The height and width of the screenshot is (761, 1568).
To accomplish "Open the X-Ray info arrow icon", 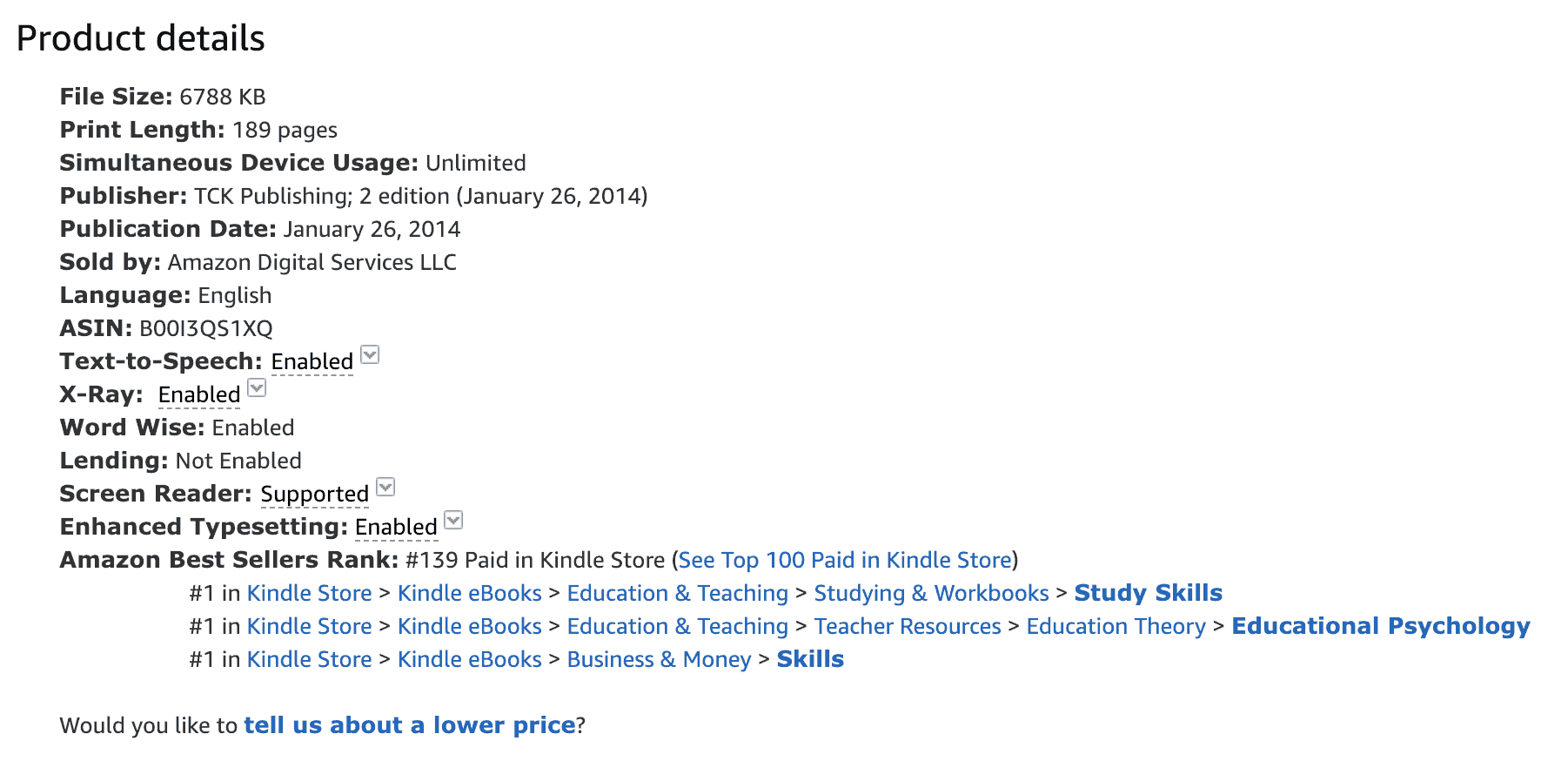I will [257, 387].
